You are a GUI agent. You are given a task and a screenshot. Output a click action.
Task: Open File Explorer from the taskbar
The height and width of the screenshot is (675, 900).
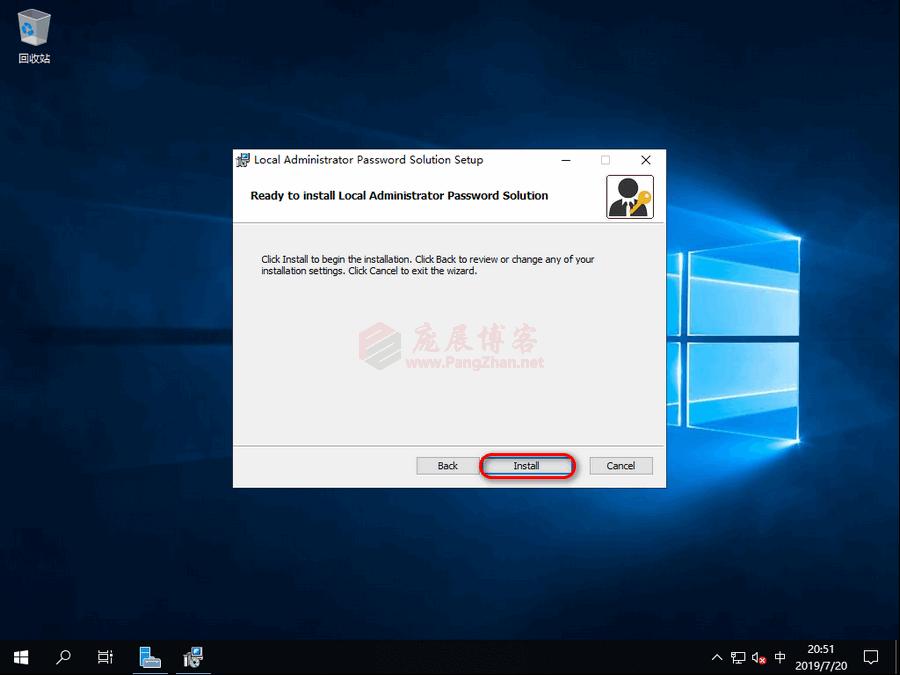[x=150, y=657]
